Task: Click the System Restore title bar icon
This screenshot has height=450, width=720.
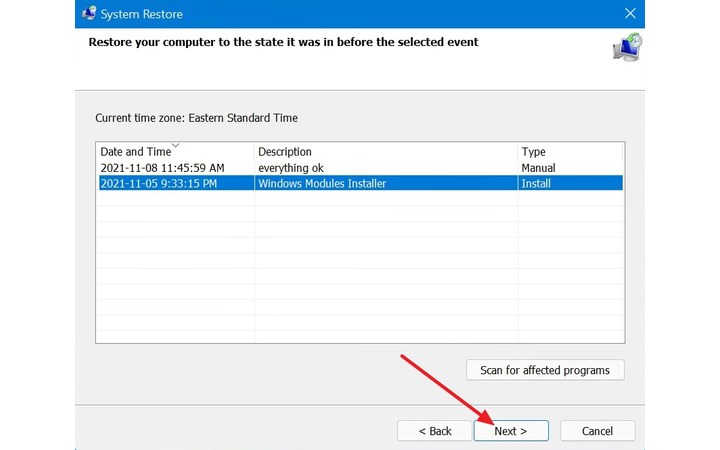Action: tap(89, 13)
